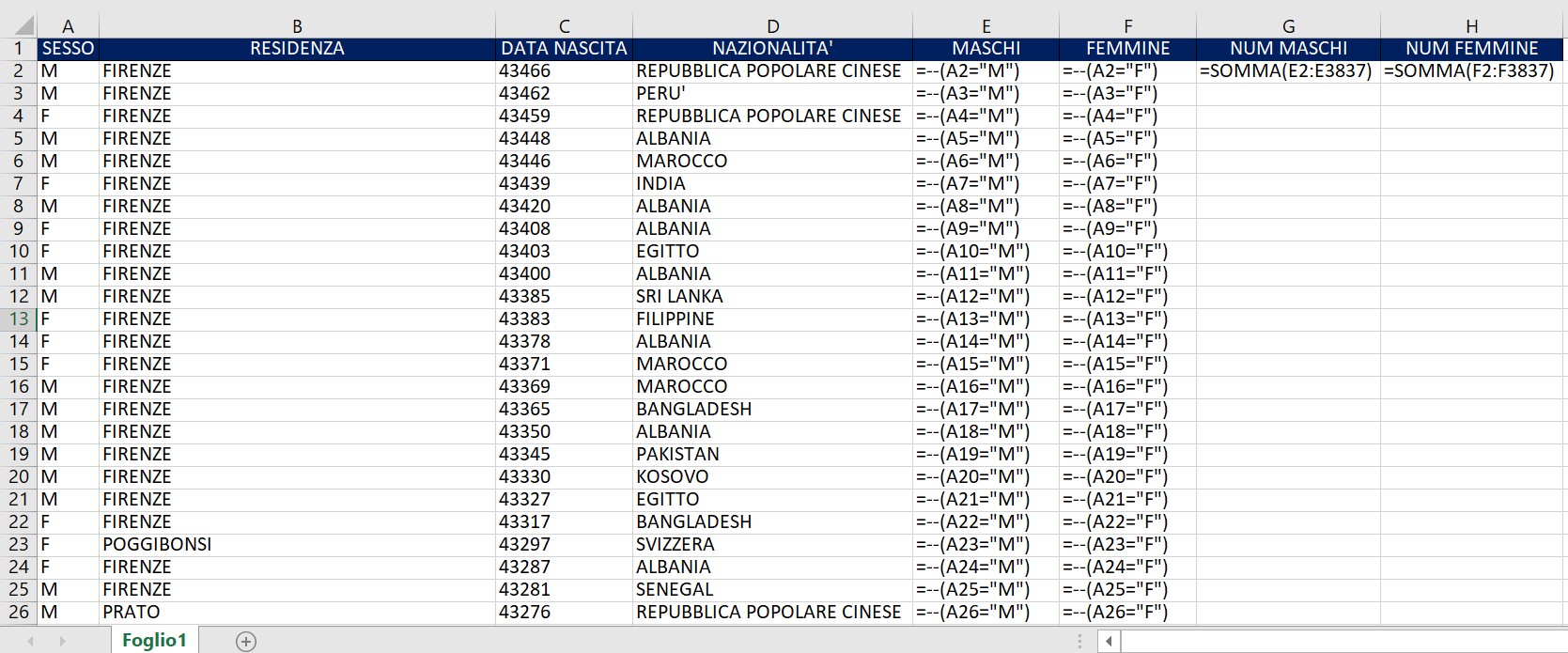Select birth date cell 43276
This screenshot has height=653, width=1568.
coord(564,613)
